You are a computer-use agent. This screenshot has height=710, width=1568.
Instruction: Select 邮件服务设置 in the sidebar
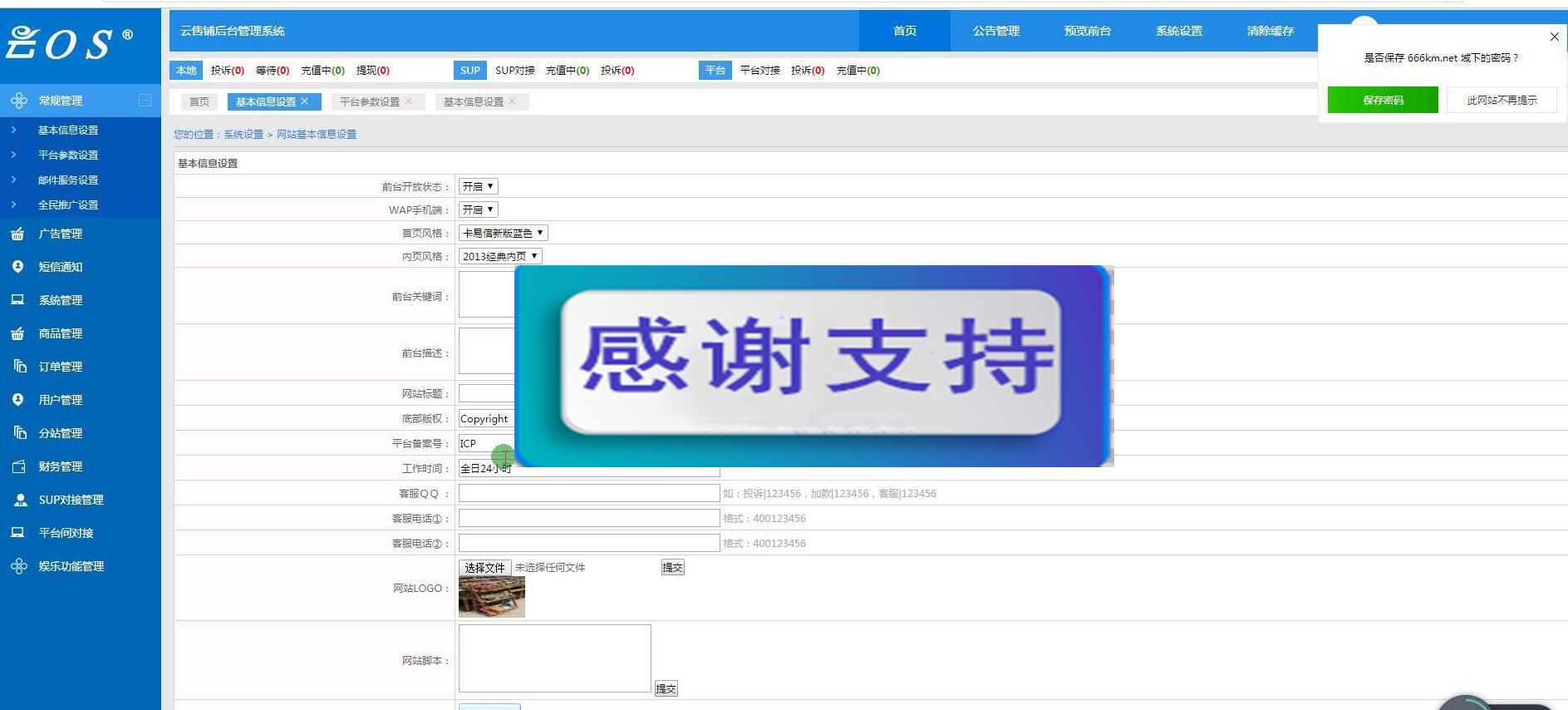point(68,180)
